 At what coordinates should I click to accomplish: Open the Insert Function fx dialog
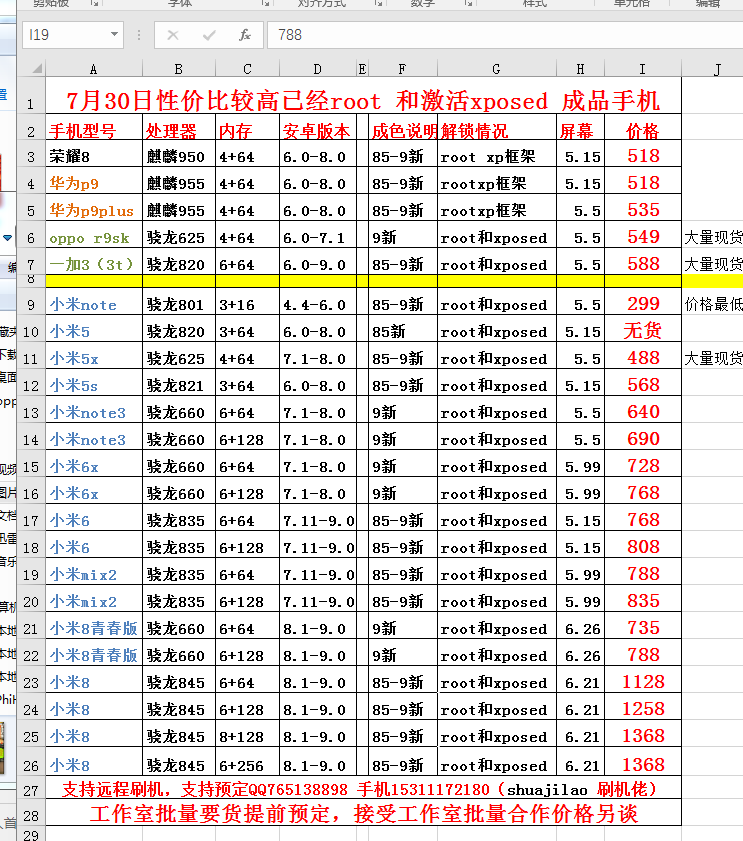pyautogui.click(x=245, y=35)
